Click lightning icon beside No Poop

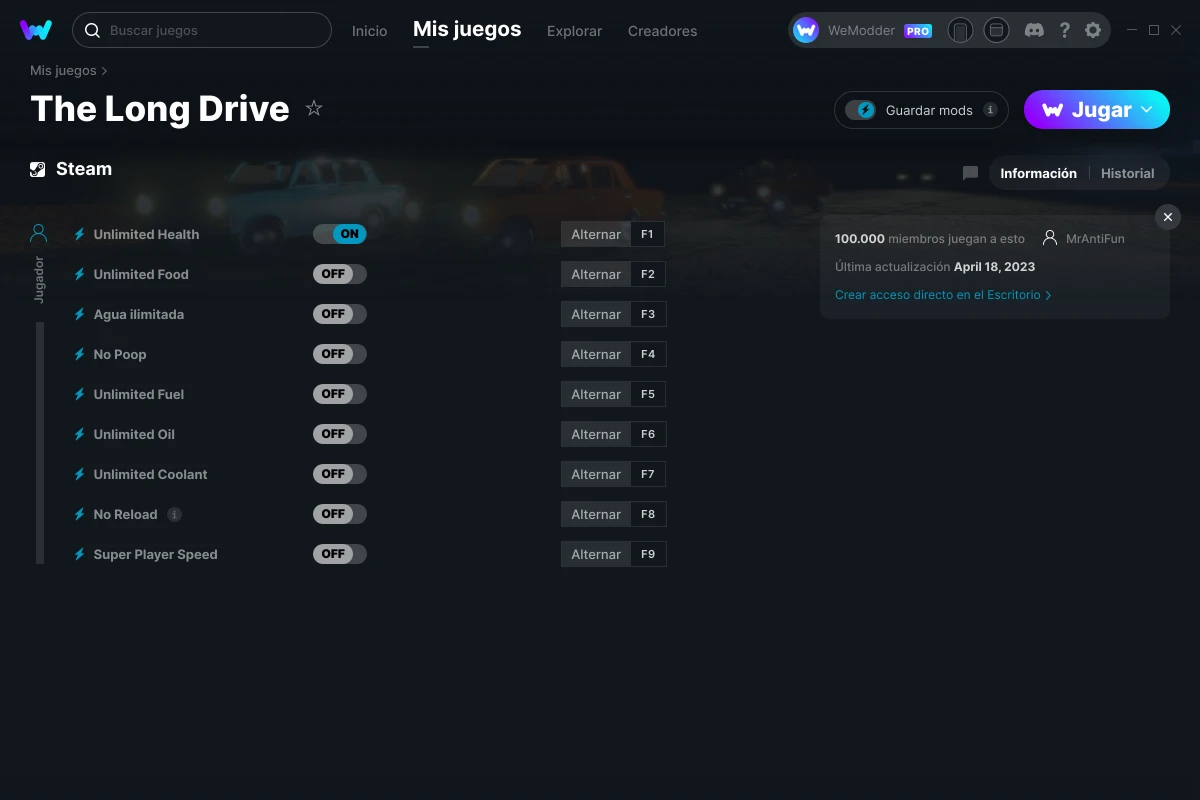tap(79, 354)
